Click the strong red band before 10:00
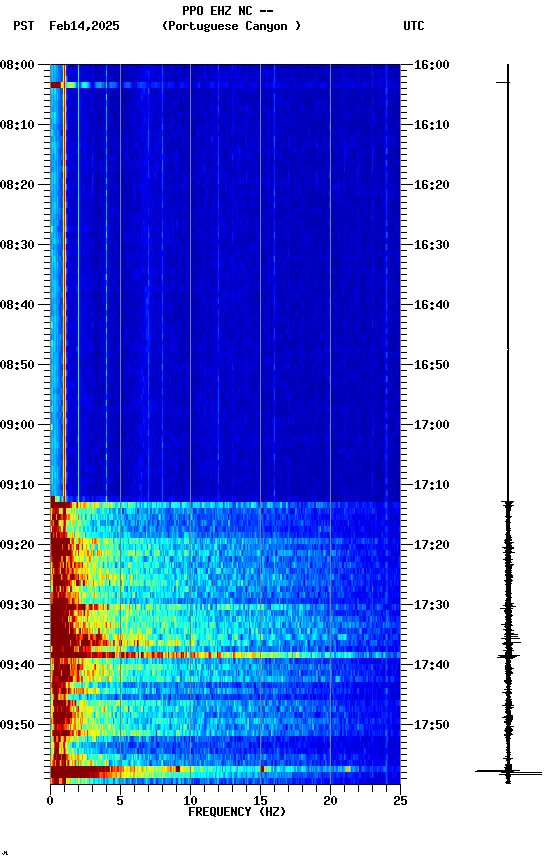The width and height of the screenshot is (552, 864). 225,770
